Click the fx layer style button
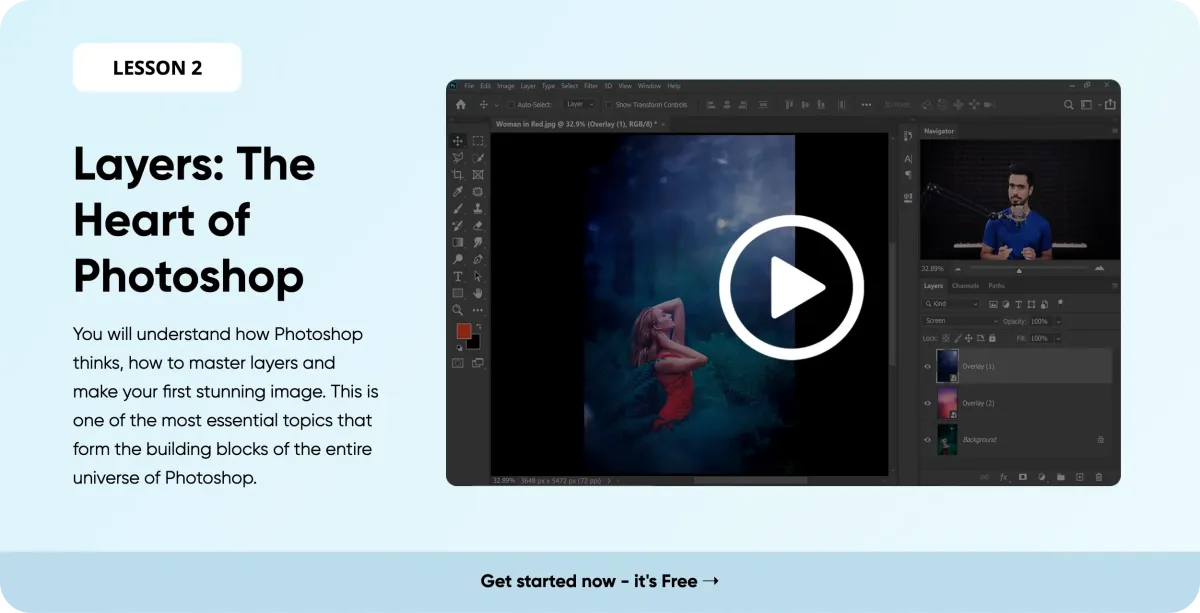 pos(1003,477)
